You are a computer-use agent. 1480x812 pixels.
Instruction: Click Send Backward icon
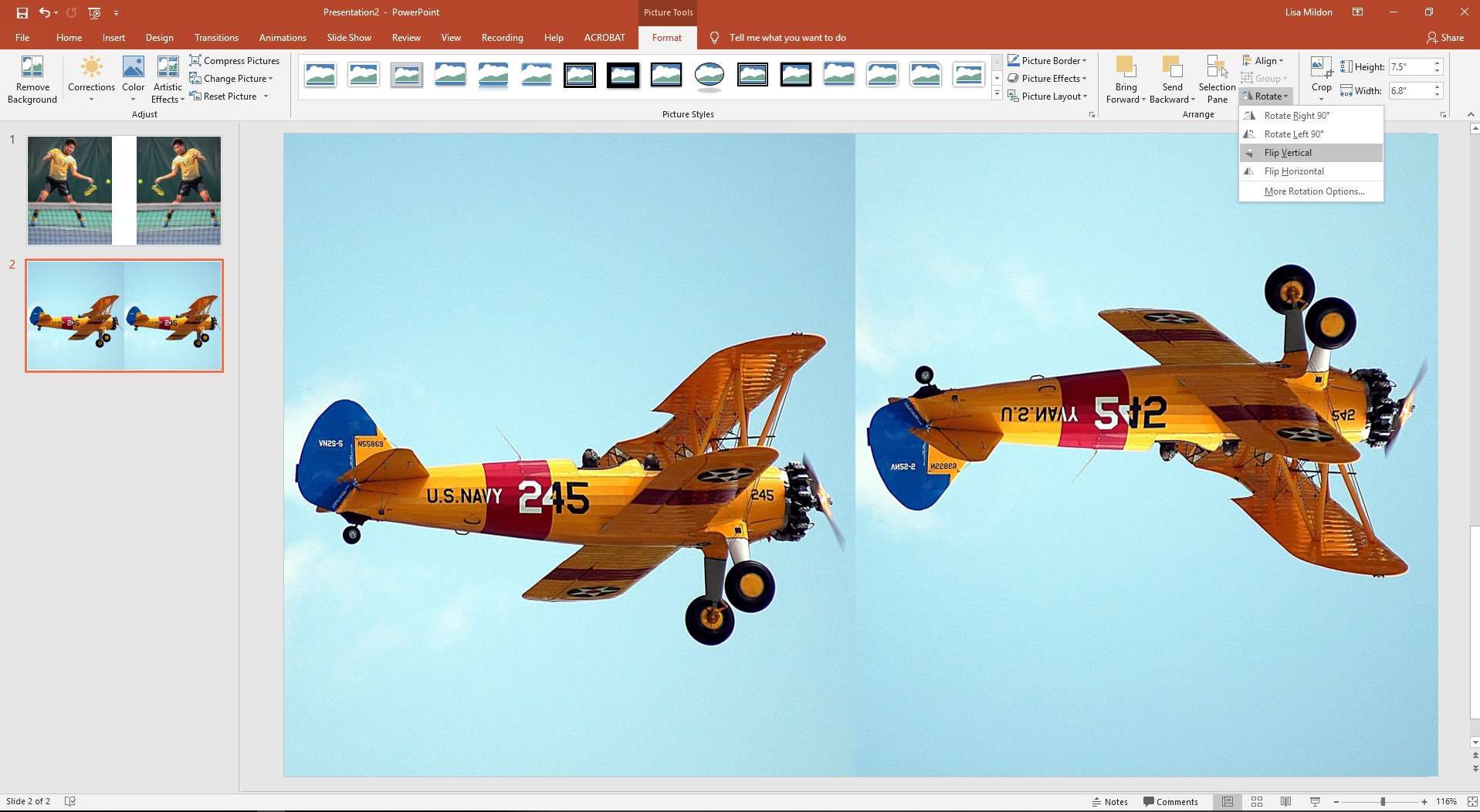click(1172, 68)
